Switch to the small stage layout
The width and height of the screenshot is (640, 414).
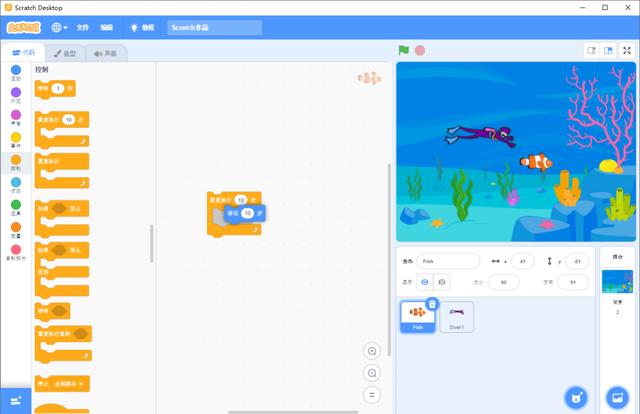click(x=591, y=50)
